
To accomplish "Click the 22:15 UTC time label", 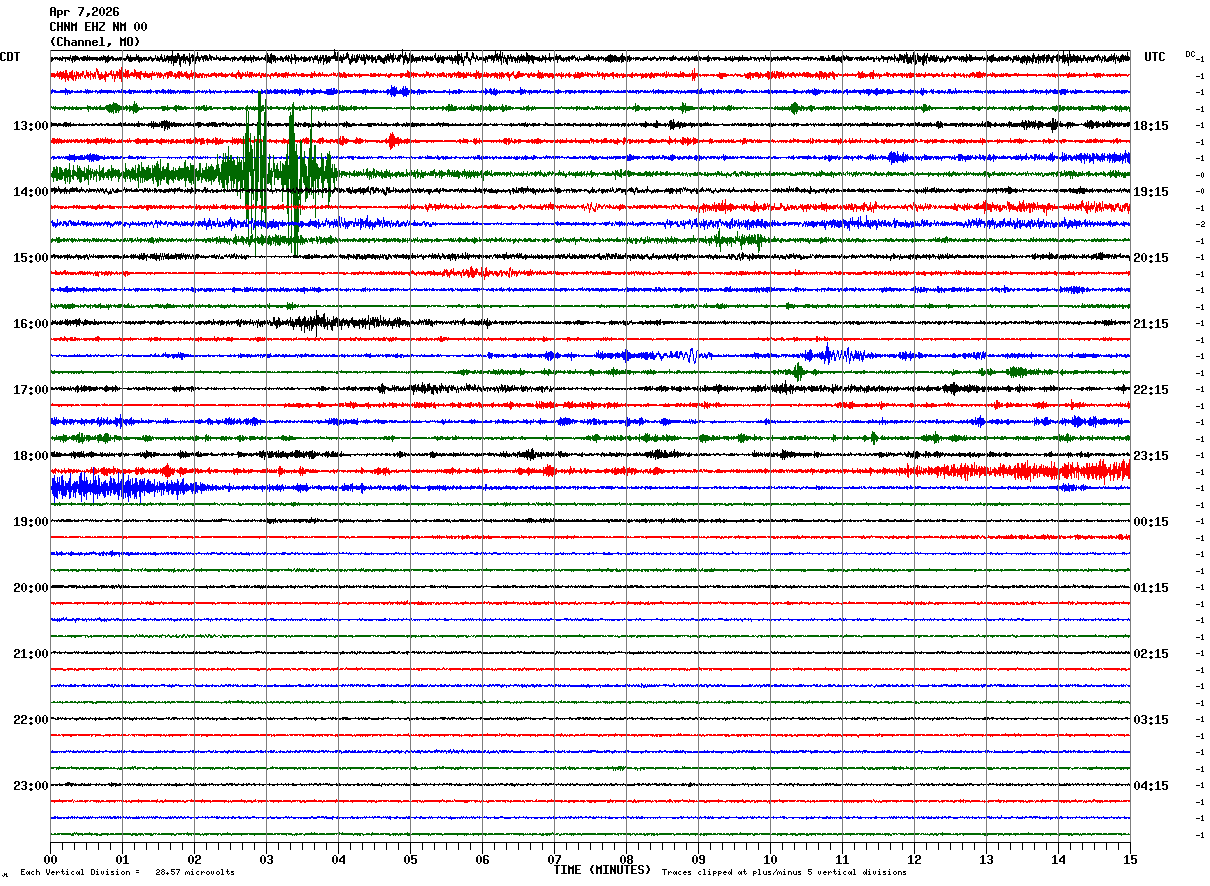I will click(1151, 390).
